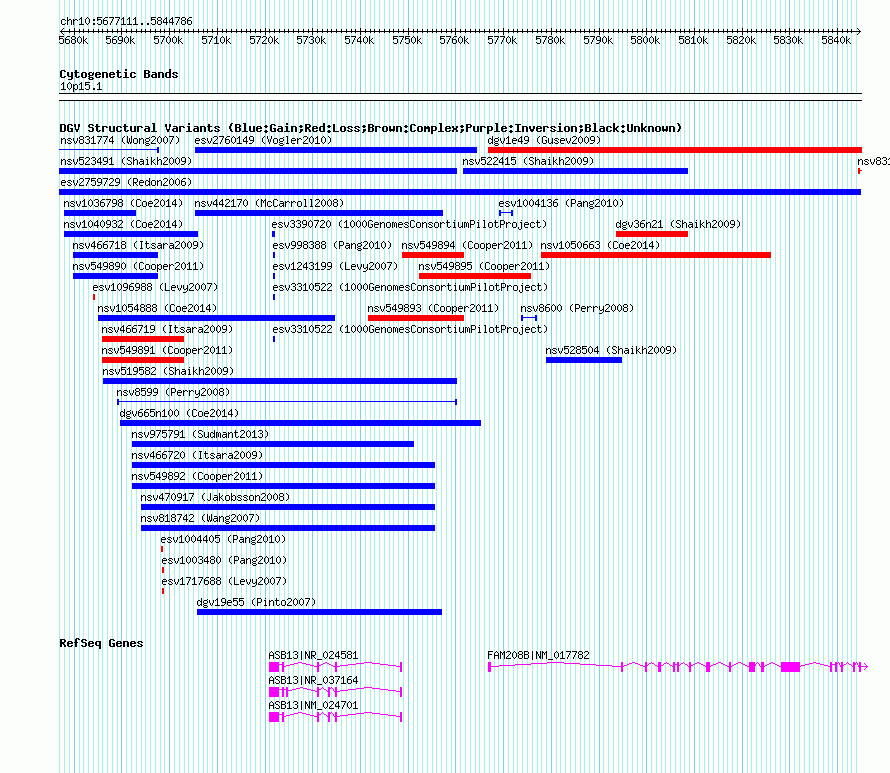Select the nsv466719 (Itsara2009) label
The width and height of the screenshot is (890, 773).
click(x=167, y=329)
